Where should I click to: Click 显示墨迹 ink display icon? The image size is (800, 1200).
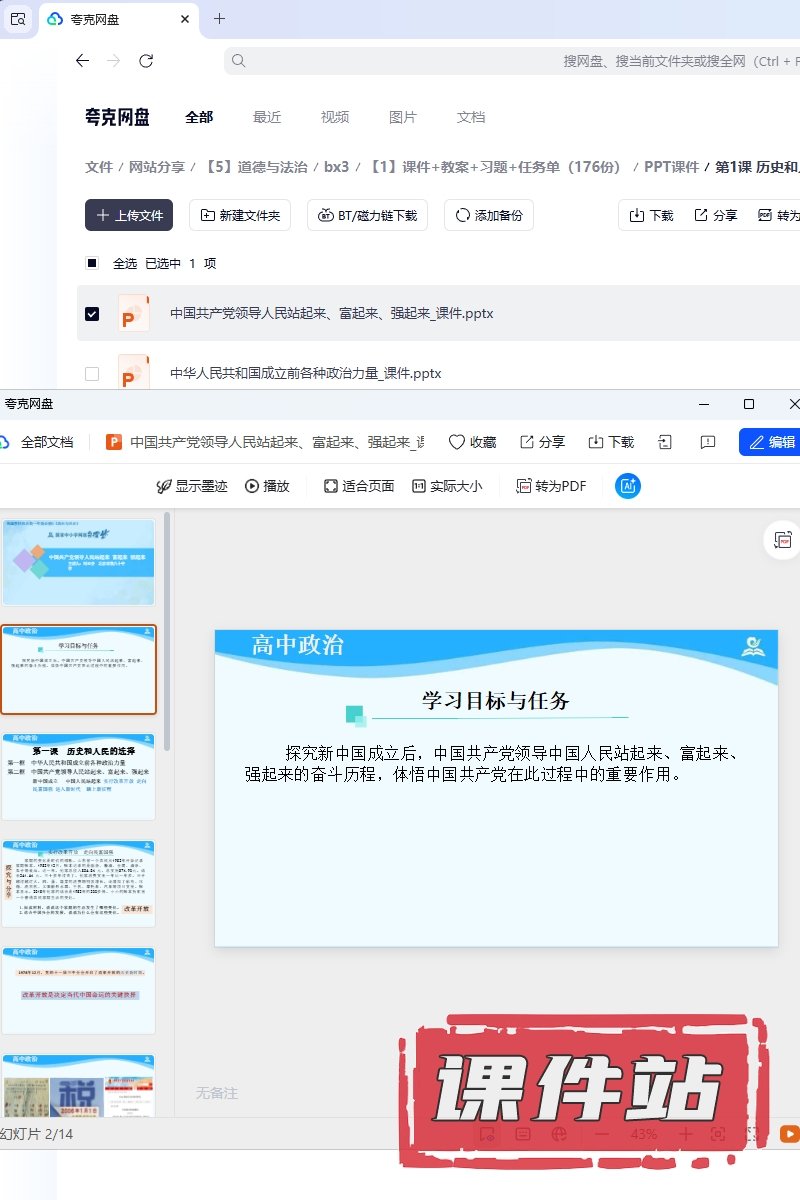pos(165,486)
